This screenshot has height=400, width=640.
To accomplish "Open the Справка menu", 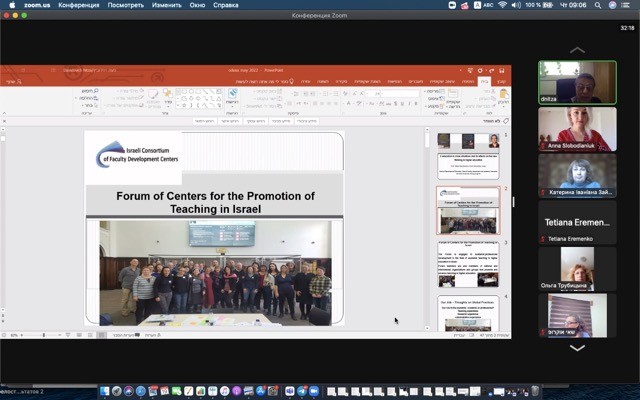I will point(226,5).
